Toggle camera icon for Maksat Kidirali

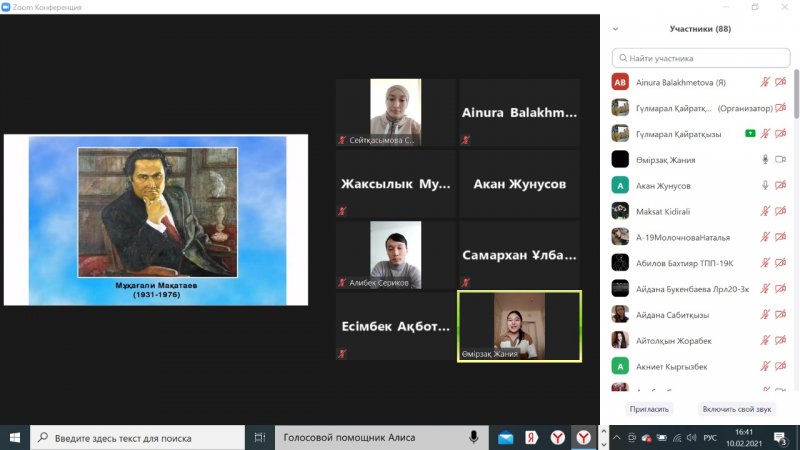781,211
